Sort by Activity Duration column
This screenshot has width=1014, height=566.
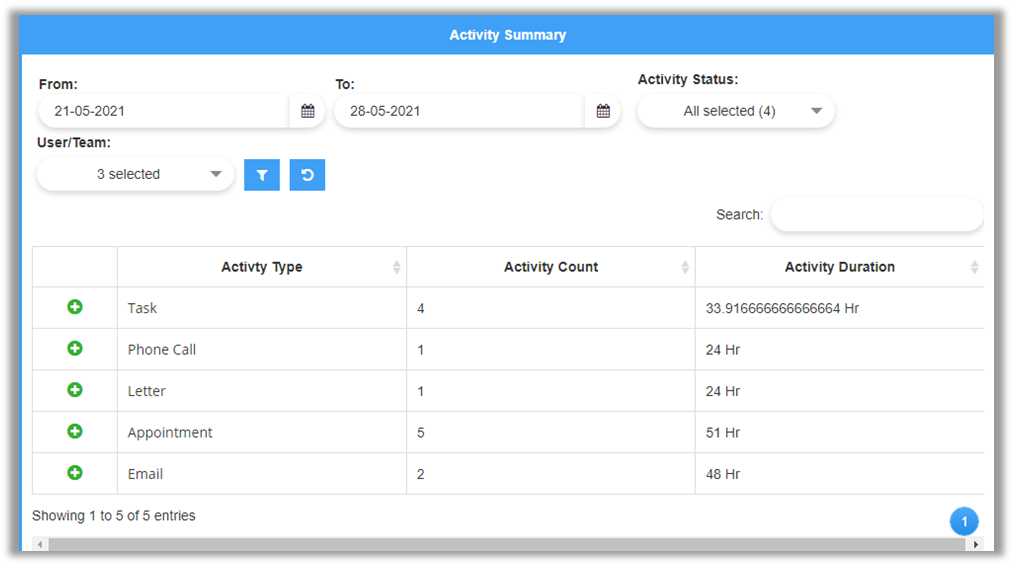pos(839,267)
